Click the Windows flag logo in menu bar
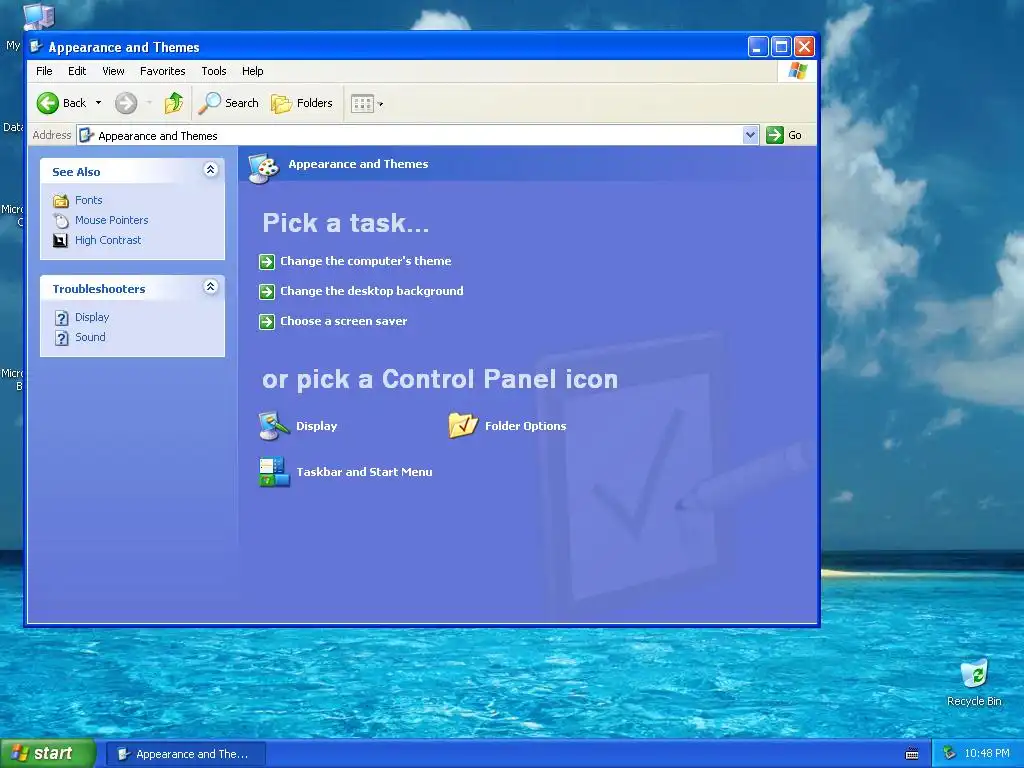The image size is (1024, 768). pyautogui.click(x=797, y=71)
